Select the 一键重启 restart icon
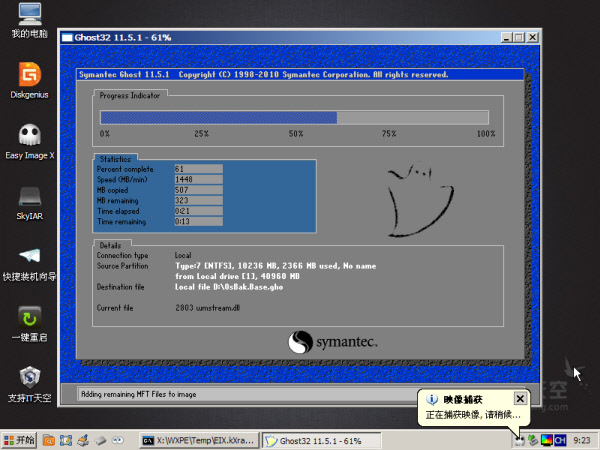The width and height of the screenshot is (600, 450). pyautogui.click(x=29, y=324)
